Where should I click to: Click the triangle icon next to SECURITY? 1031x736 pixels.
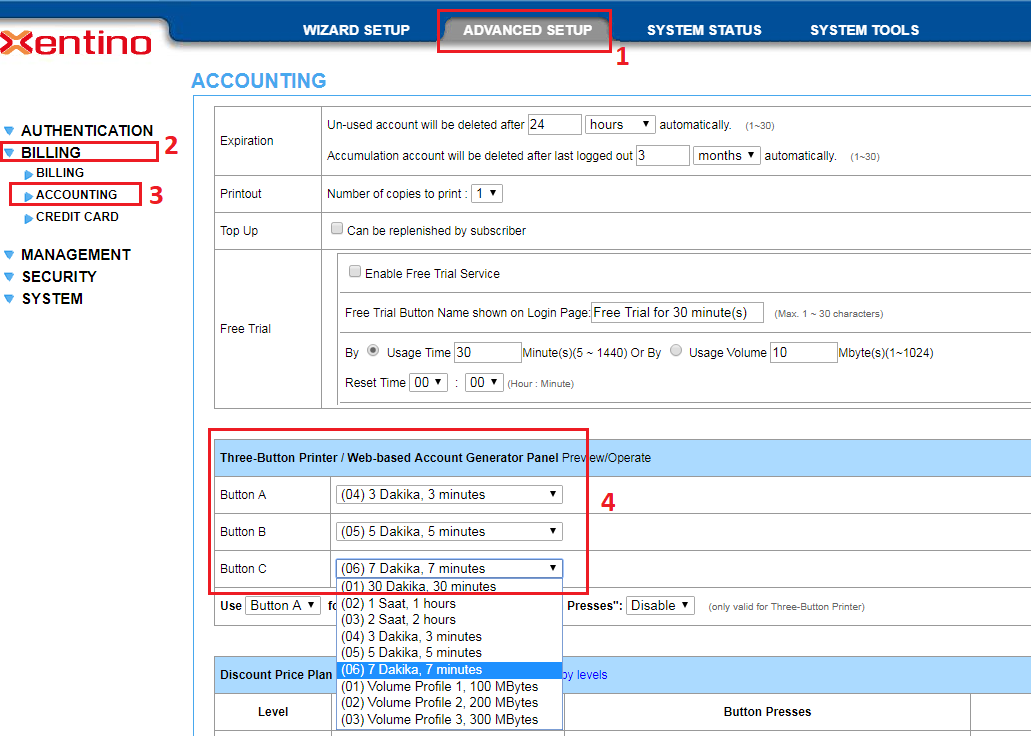[10, 277]
